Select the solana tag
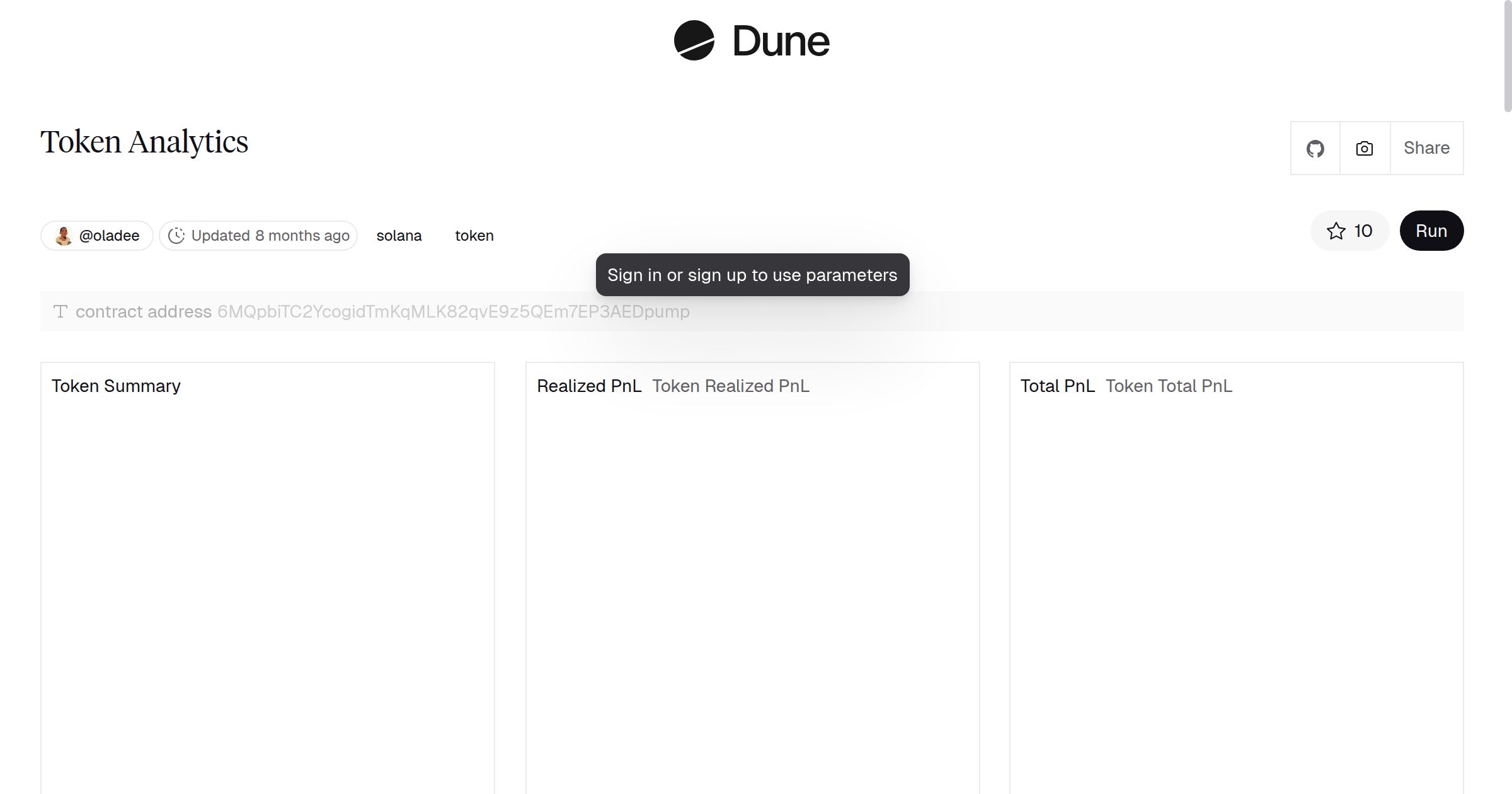Image resolution: width=1512 pixels, height=794 pixels. (x=399, y=236)
